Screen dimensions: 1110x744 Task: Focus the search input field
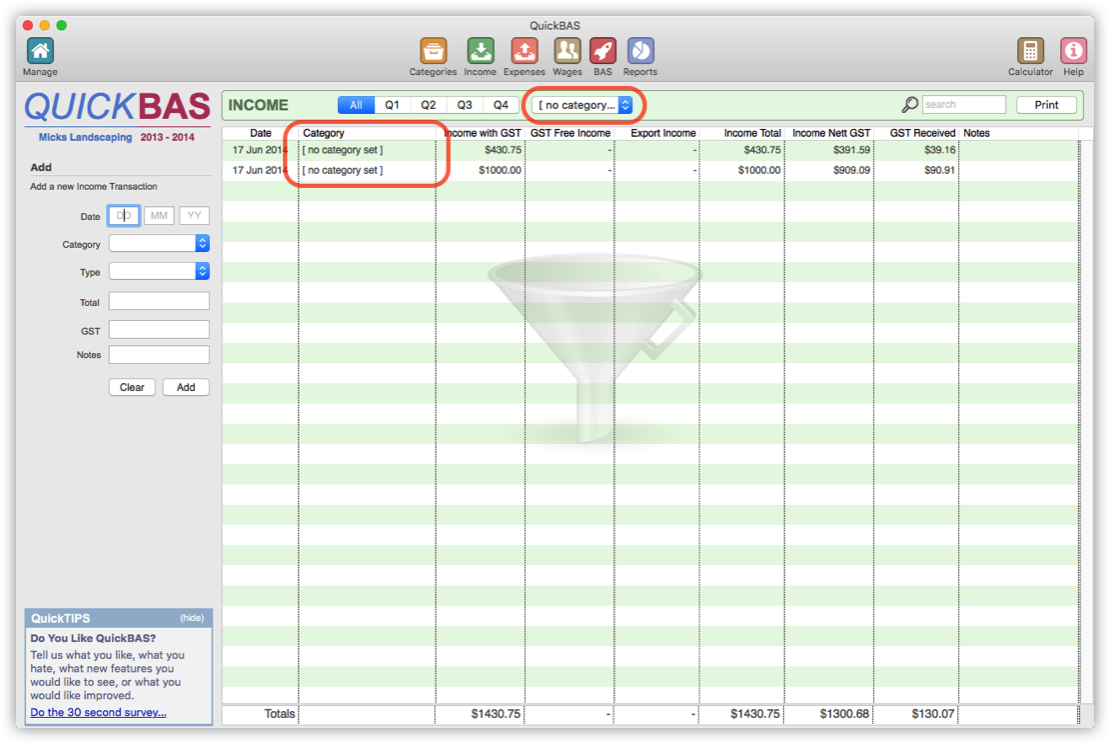[x=963, y=105]
